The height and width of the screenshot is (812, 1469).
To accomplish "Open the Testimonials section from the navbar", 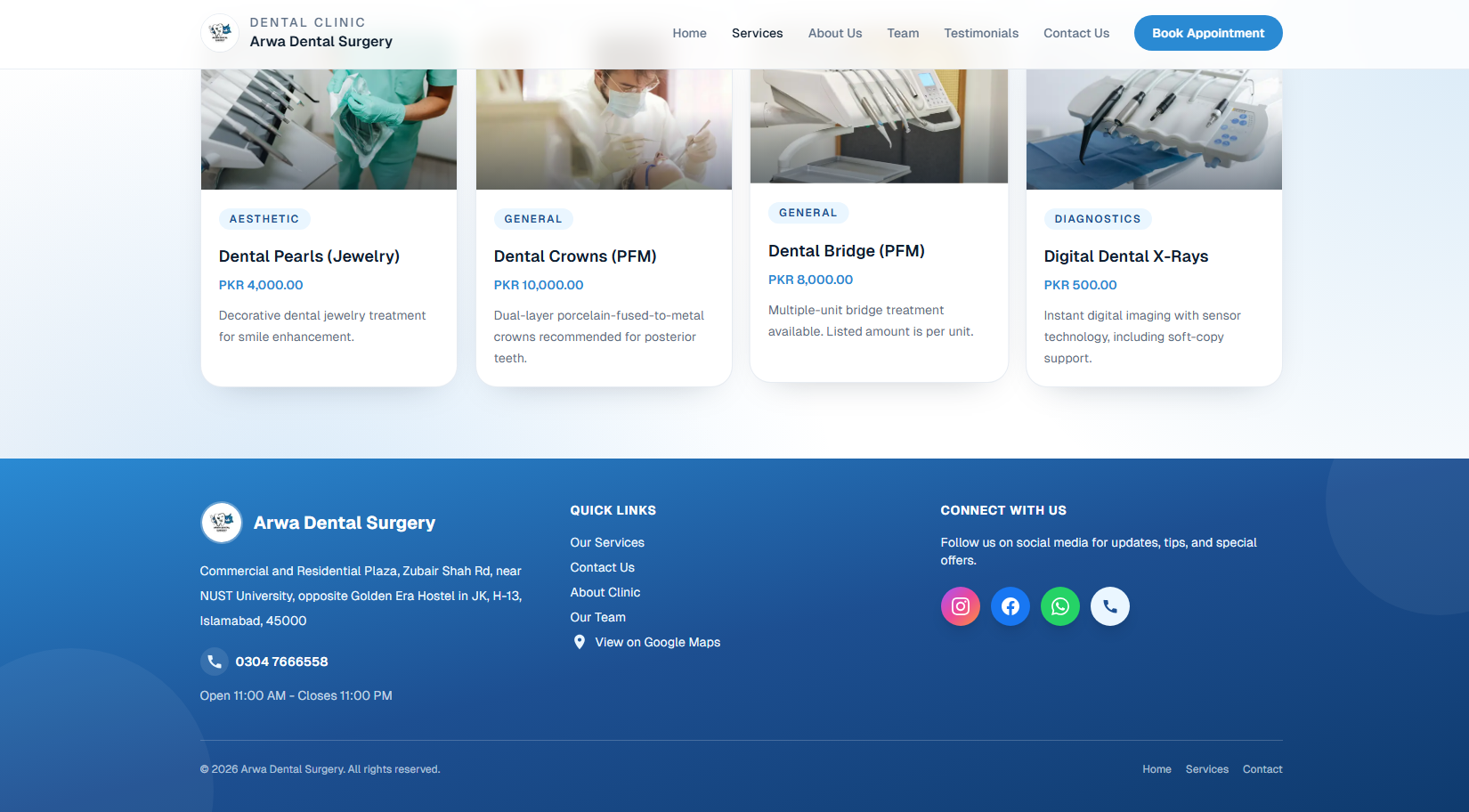I will [x=980, y=33].
